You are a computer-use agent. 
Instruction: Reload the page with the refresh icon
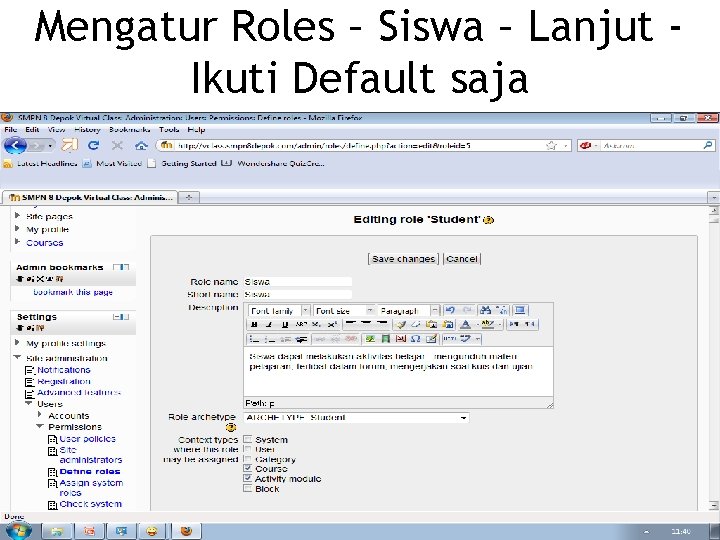[94, 146]
